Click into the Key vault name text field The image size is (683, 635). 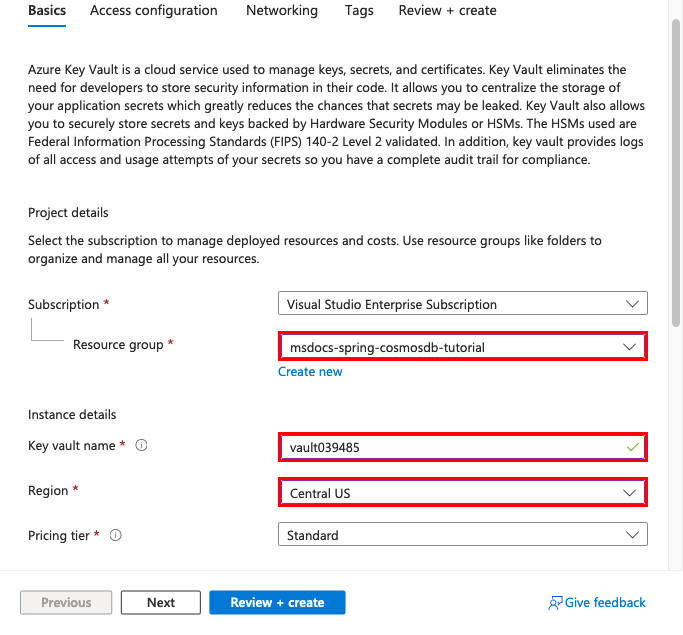[x=450, y=447]
